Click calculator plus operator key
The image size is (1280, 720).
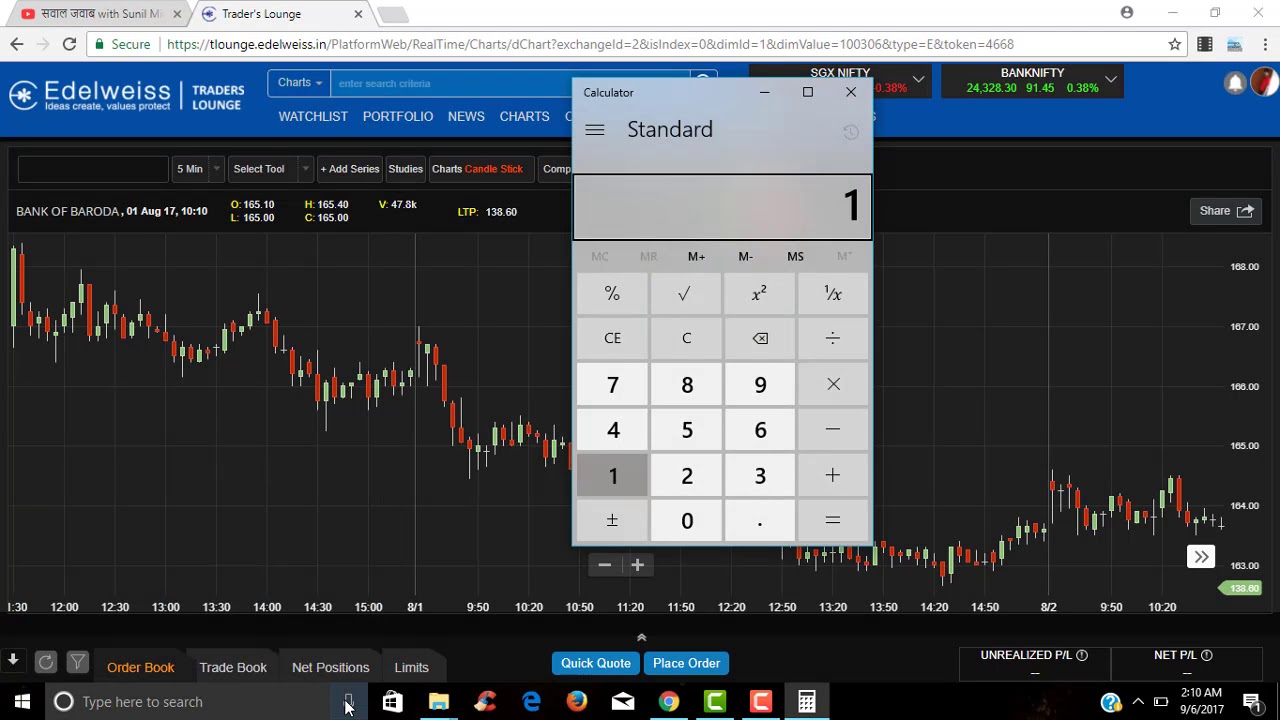click(x=833, y=475)
